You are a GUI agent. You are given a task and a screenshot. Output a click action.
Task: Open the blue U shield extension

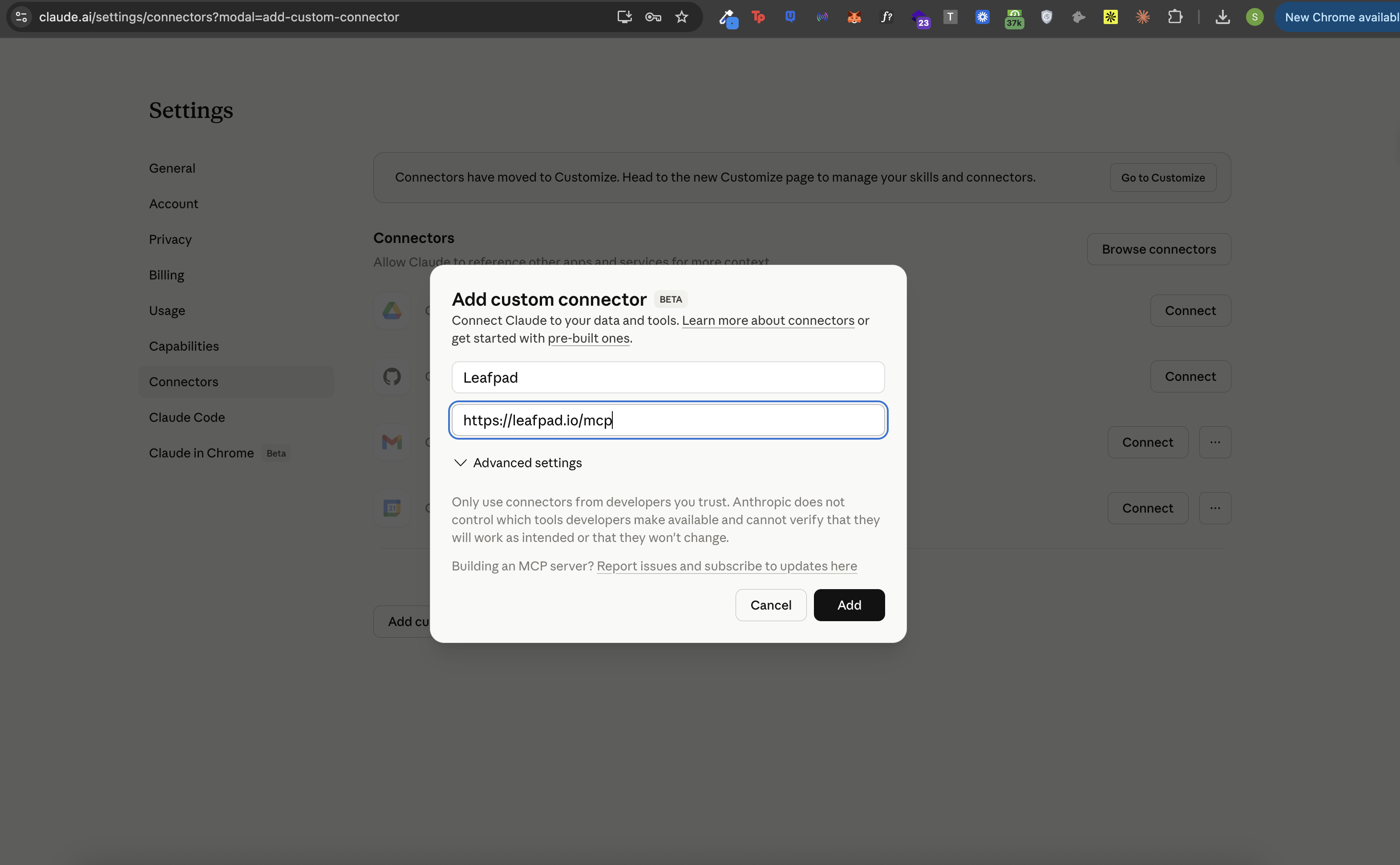(x=790, y=16)
